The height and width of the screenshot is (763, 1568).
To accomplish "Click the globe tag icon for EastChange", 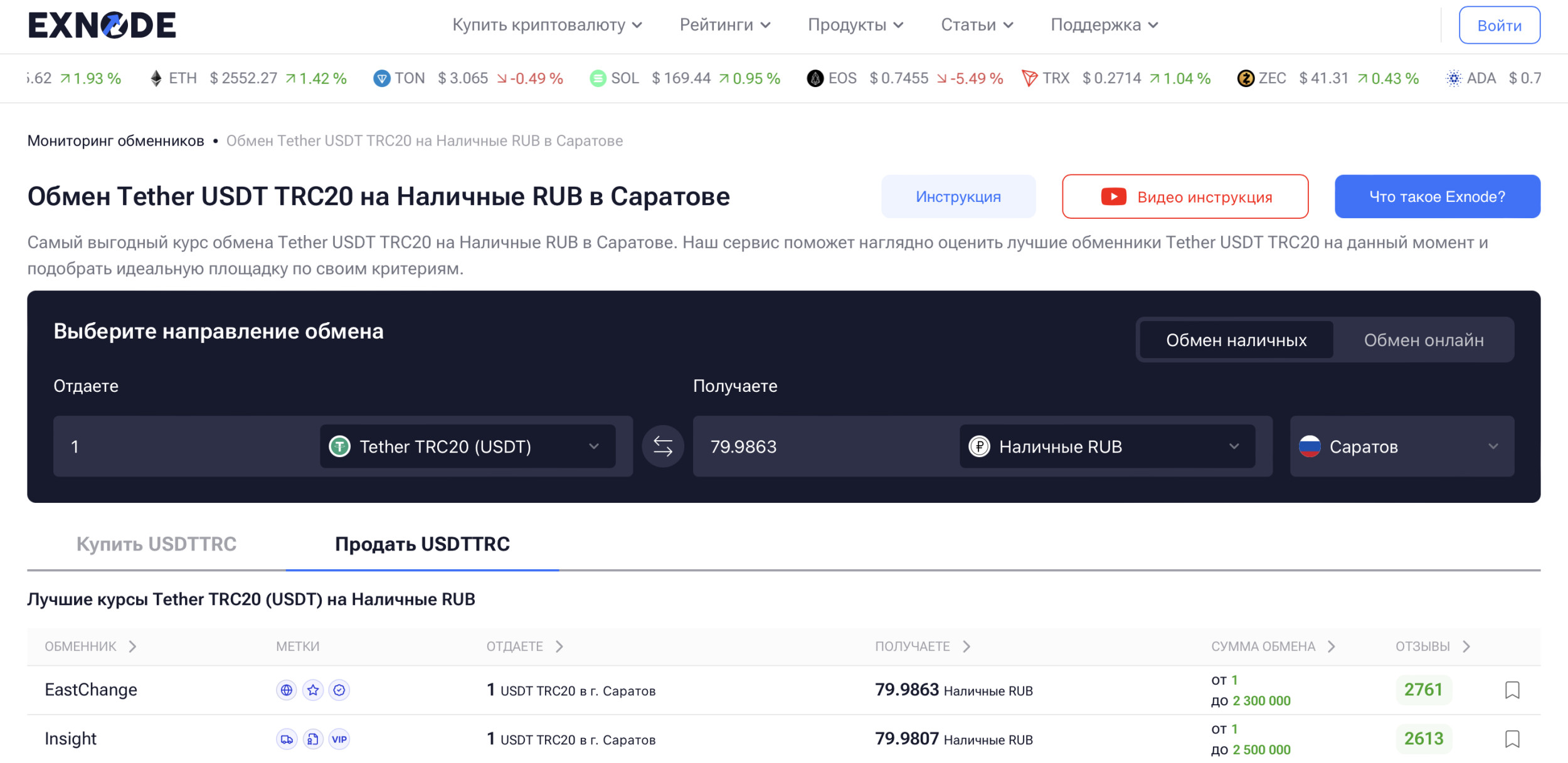I will (x=287, y=690).
